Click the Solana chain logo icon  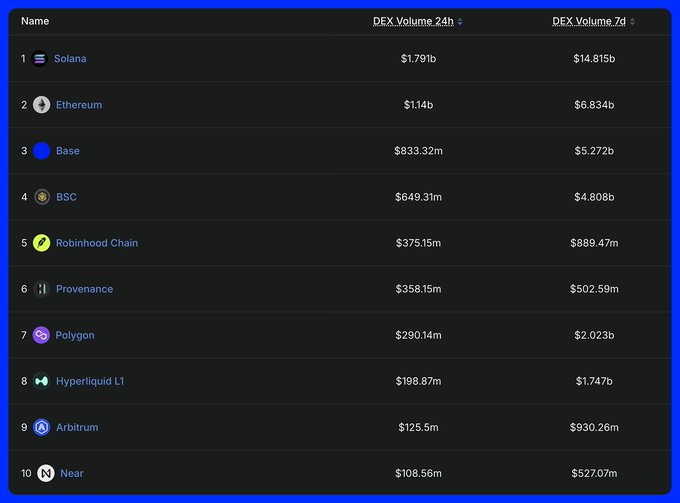[x=39, y=59]
